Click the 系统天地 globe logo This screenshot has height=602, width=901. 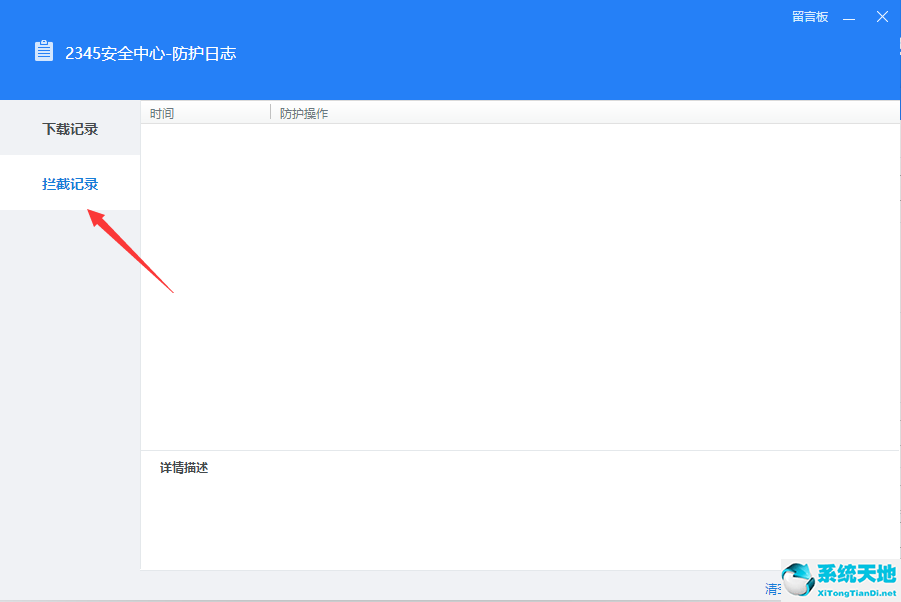click(x=799, y=579)
